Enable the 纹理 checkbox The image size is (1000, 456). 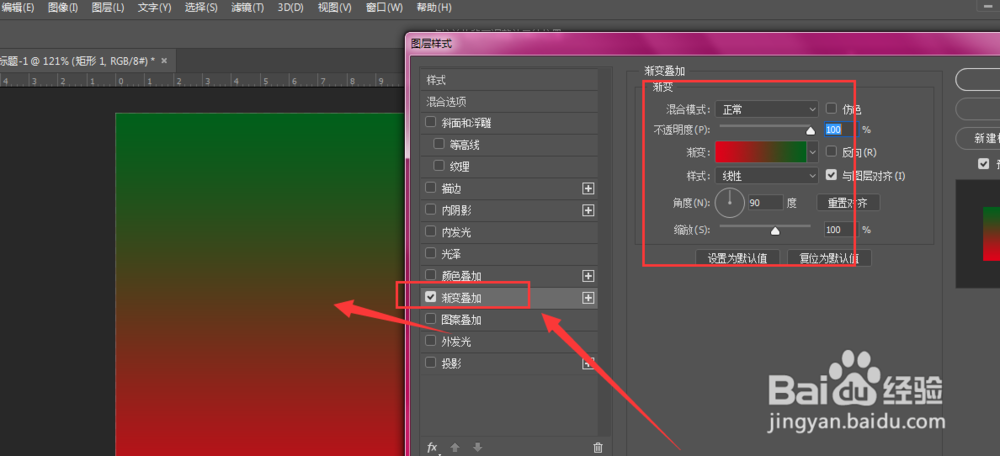click(x=439, y=166)
